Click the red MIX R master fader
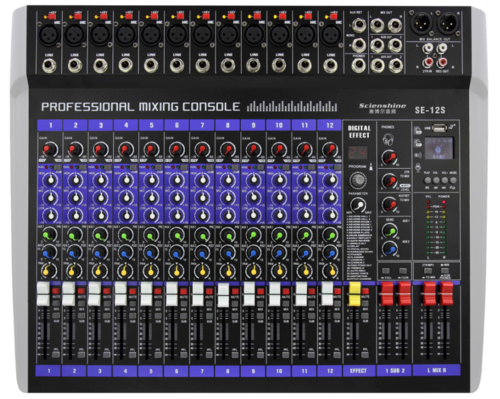This screenshot has height=399, width=500. (447, 294)
